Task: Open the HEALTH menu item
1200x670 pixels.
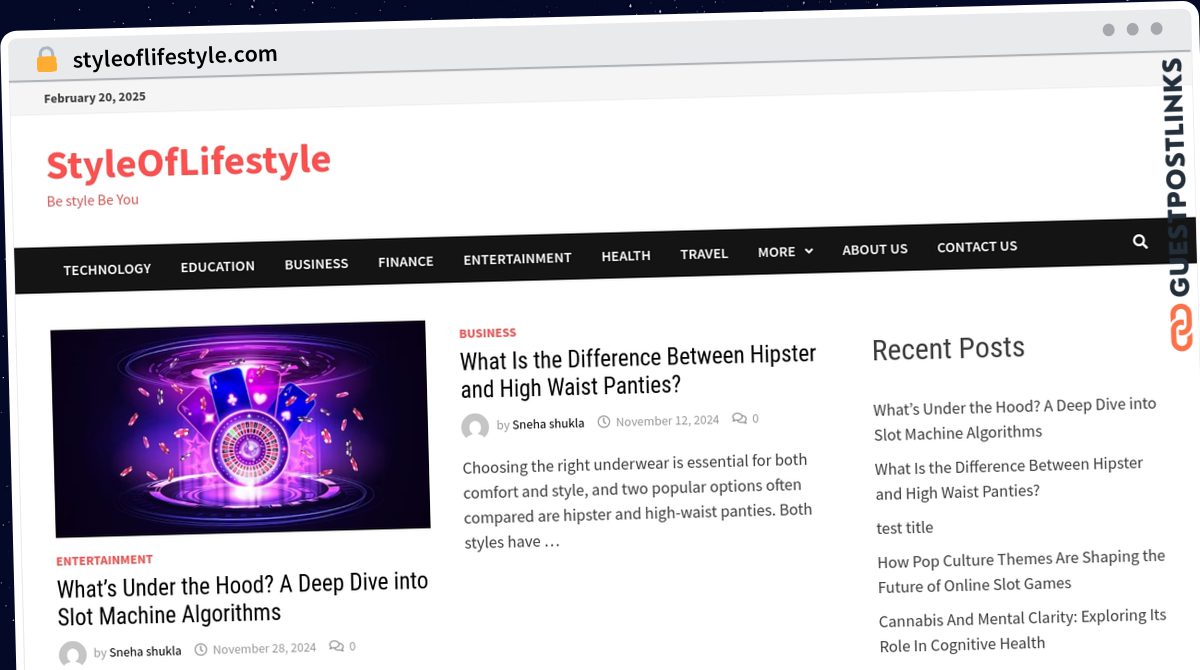Action: point(626,256)
